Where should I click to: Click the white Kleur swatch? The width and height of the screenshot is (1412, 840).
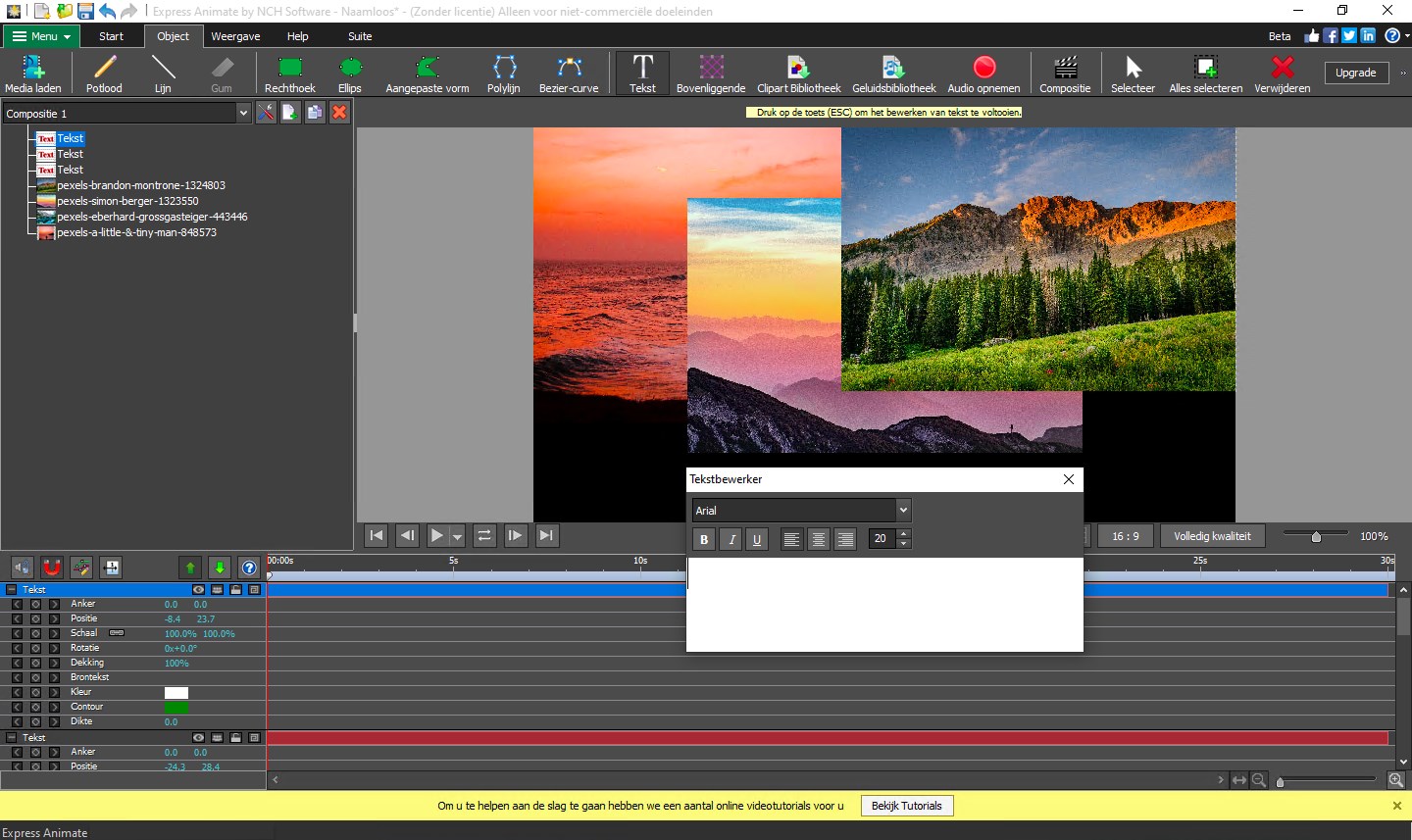176,693
